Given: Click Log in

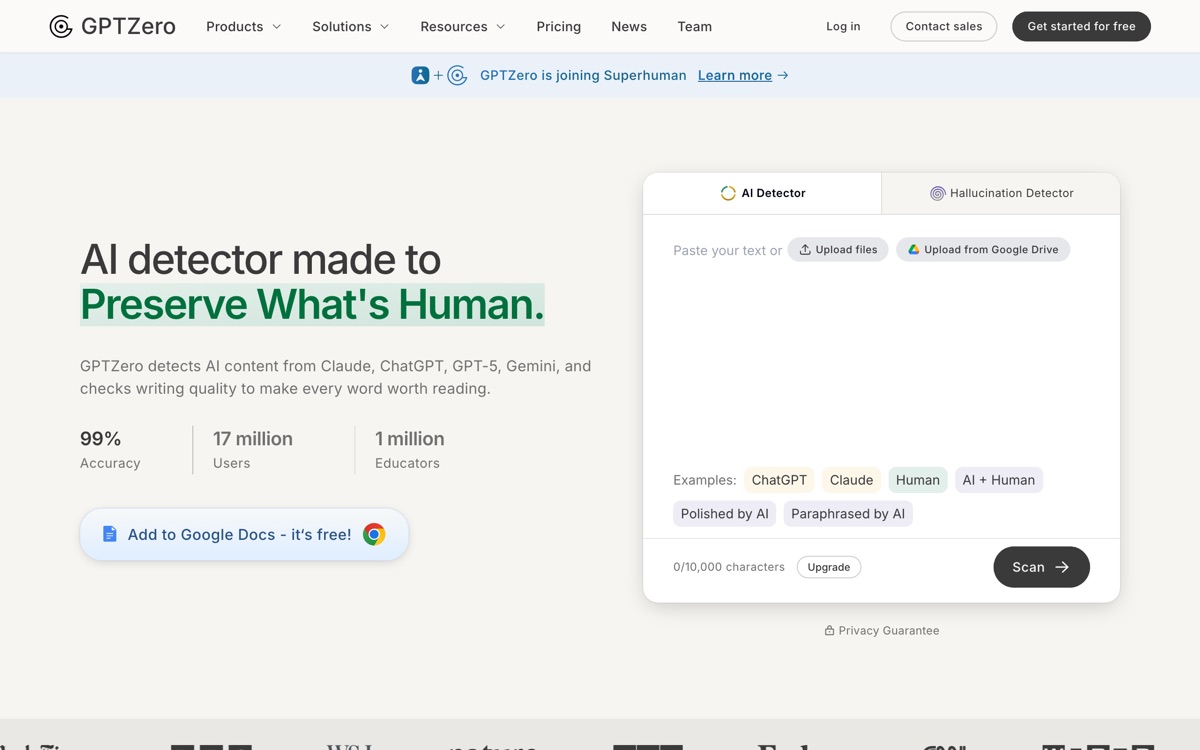Looking at the screenshot, I should coord(843,27).
